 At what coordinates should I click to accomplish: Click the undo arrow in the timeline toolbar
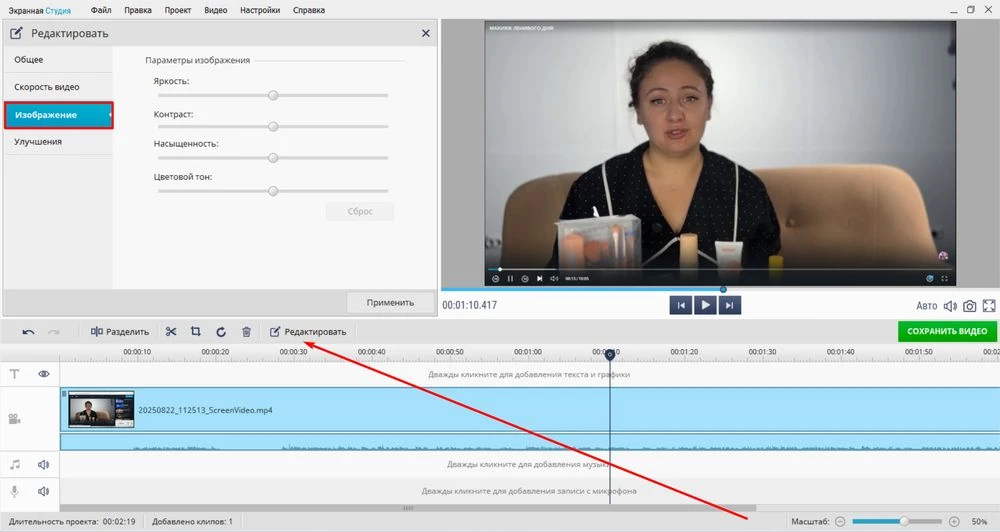pyautogui.click(x=28, y=332)
